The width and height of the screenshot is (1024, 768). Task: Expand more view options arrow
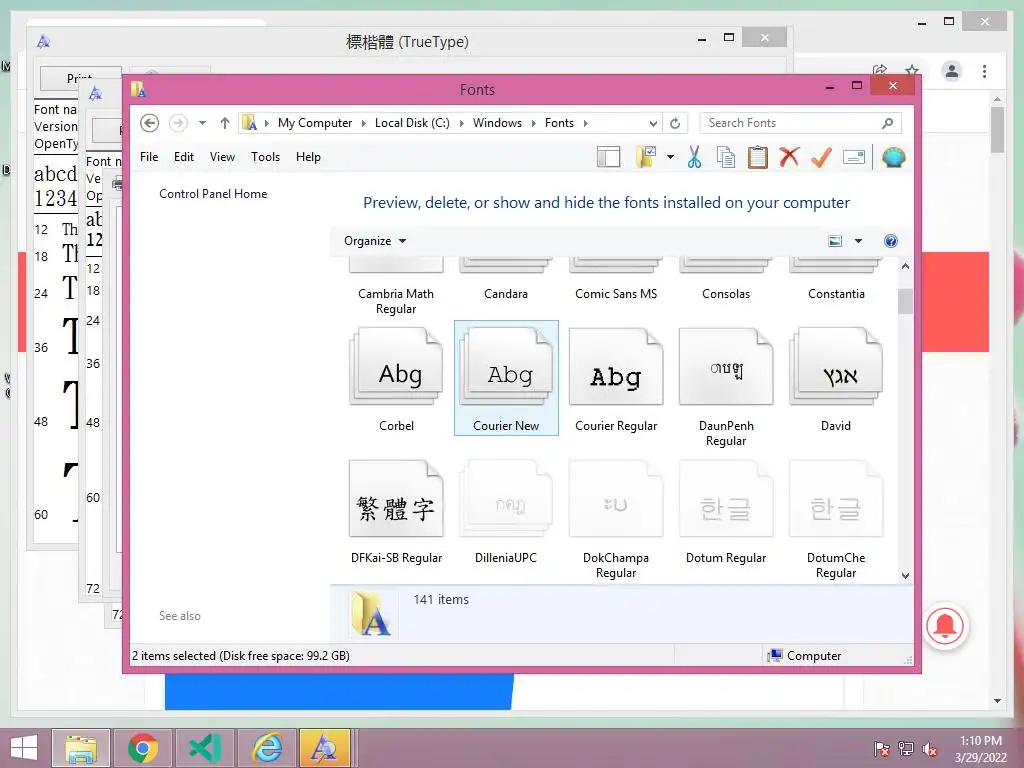pyautogui.click(x=858, y=241)
